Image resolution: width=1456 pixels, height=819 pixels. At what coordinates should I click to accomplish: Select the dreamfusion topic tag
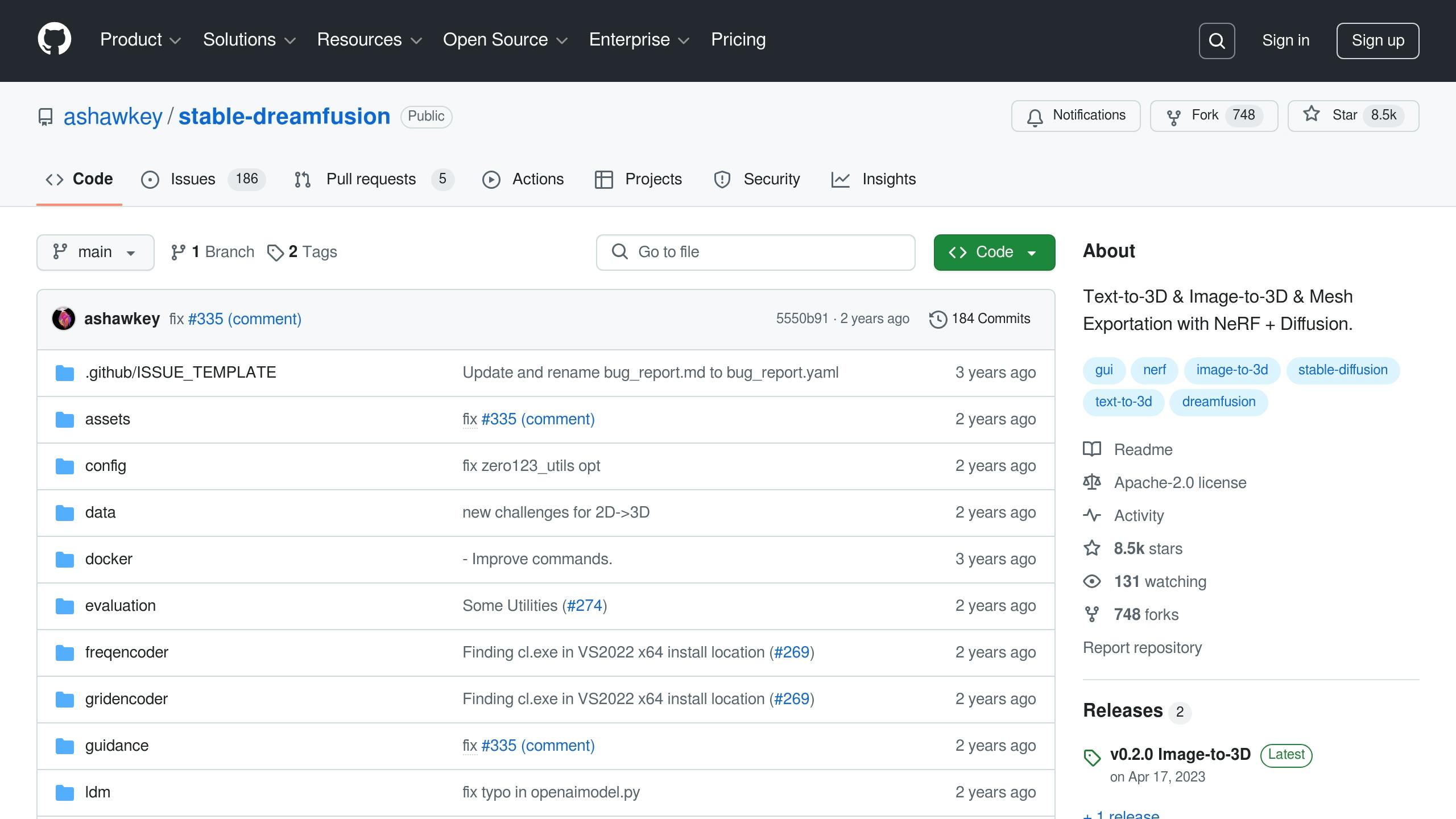point(1218,402)
